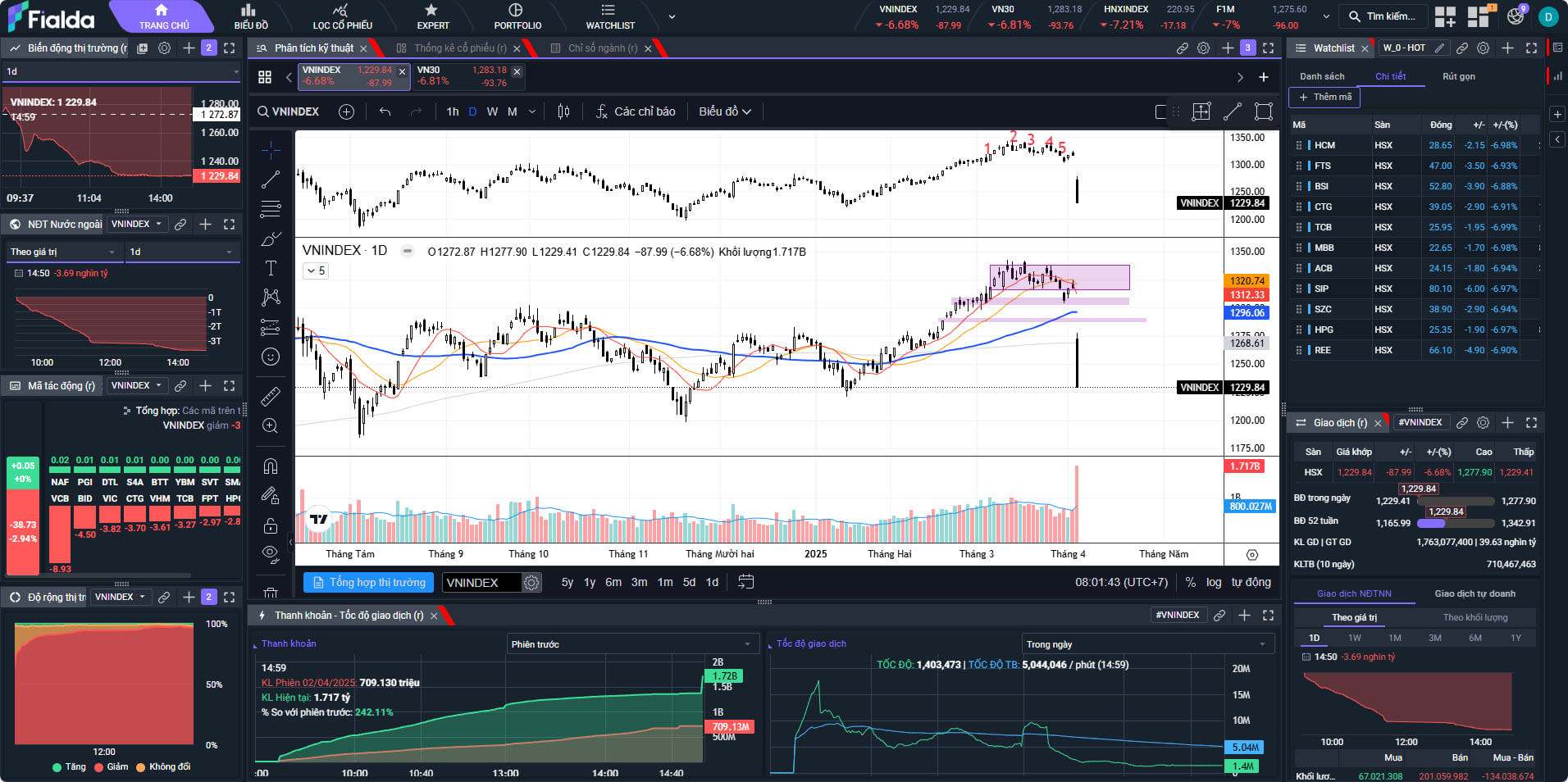Click the VNINDEX symbol input field

coord(481,582)
